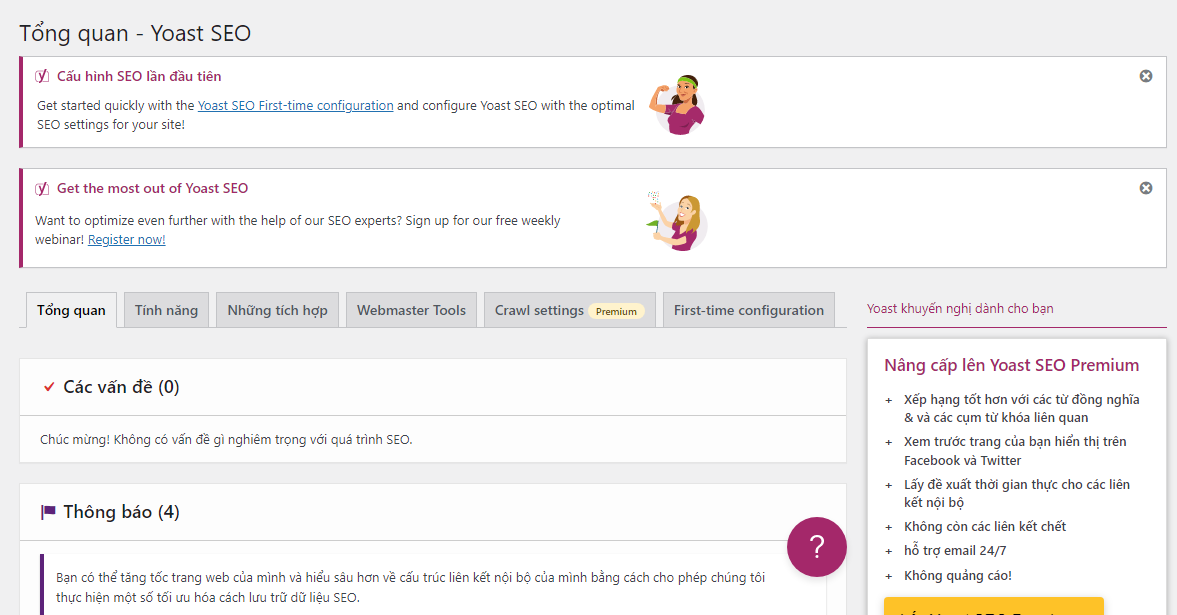
Task: Open the 'Yoast SEO First-time configuration' link
Action: tap(295, 105)
